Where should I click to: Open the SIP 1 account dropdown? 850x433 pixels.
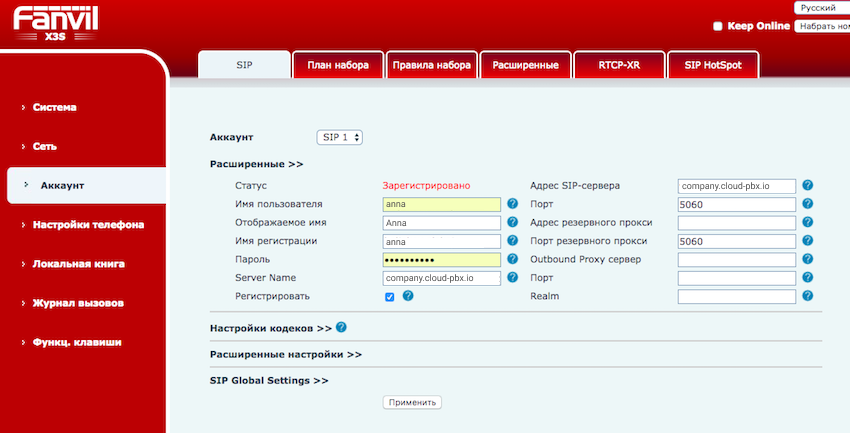tap(340, 137)
